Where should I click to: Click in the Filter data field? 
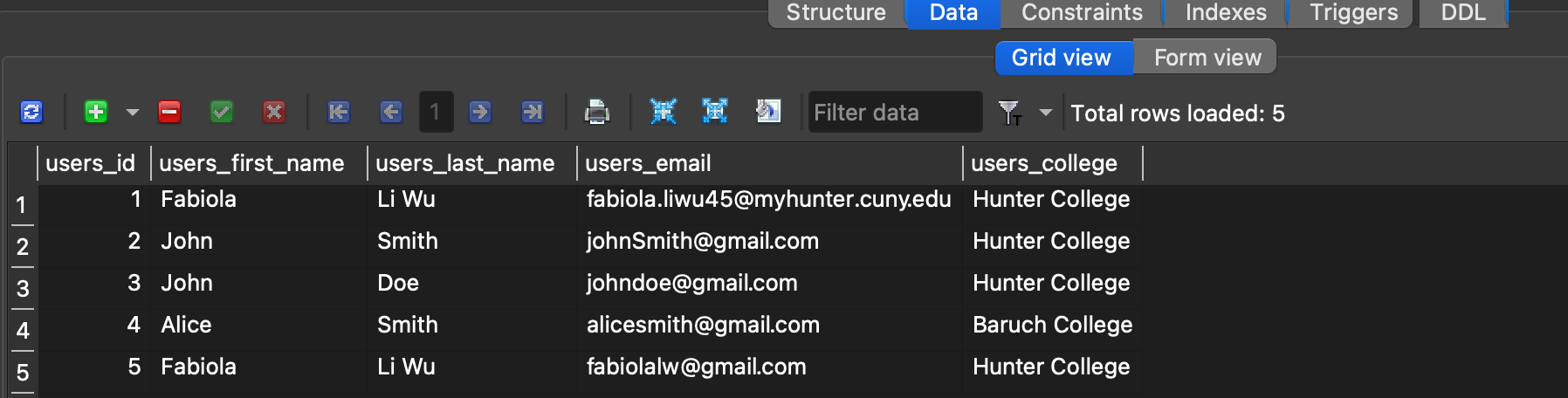pos(895,113)
